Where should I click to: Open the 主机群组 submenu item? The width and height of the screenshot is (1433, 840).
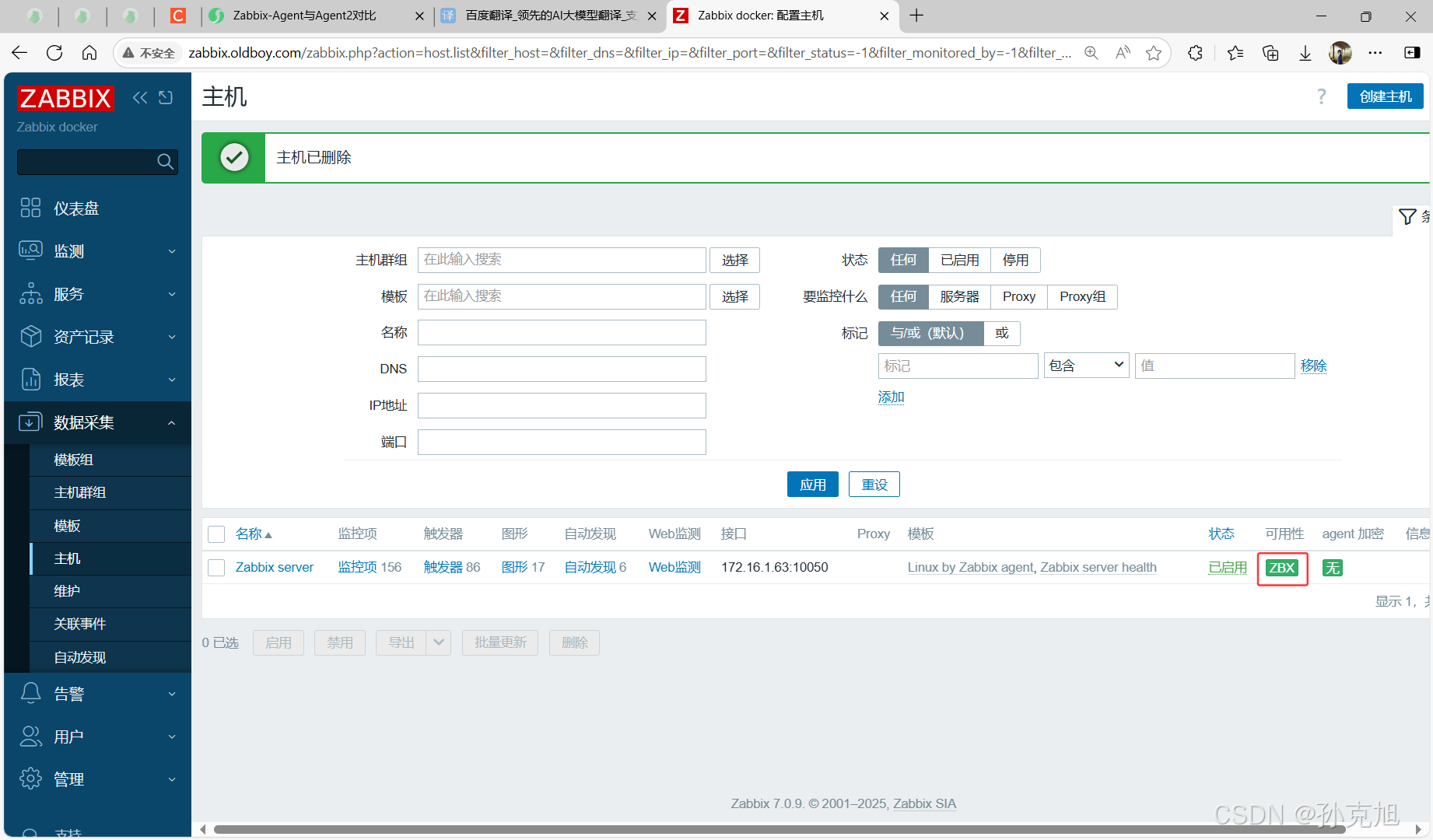110,492
